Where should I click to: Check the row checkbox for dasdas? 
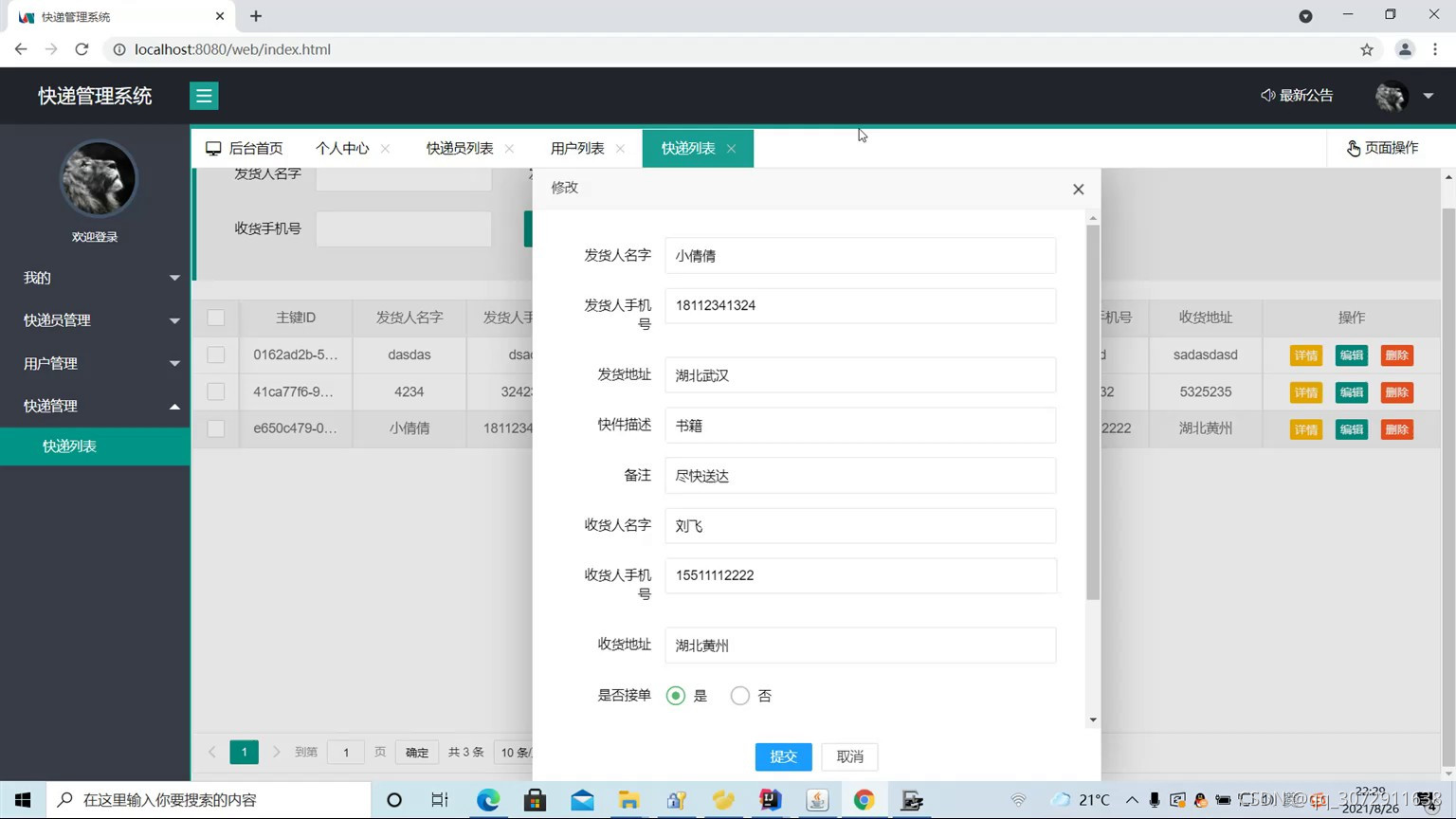click(x=216, y=355)
